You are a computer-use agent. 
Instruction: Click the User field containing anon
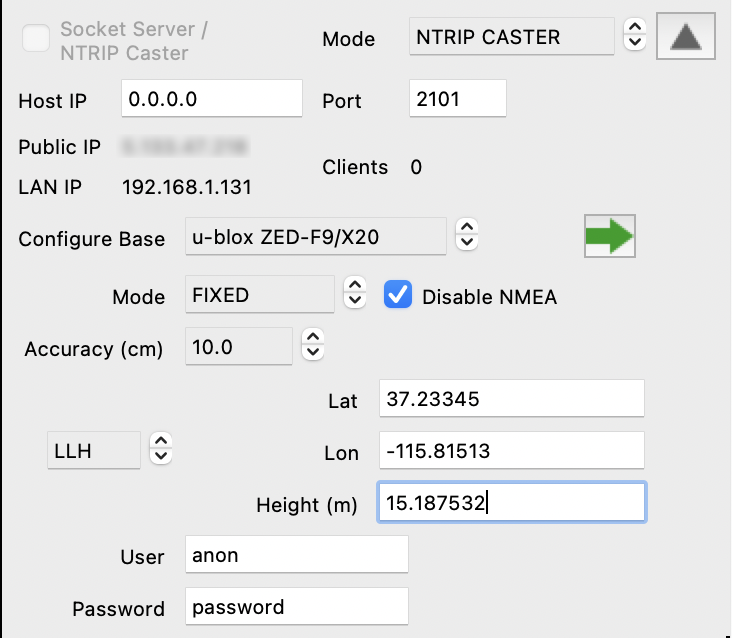(x=297, y=555)
